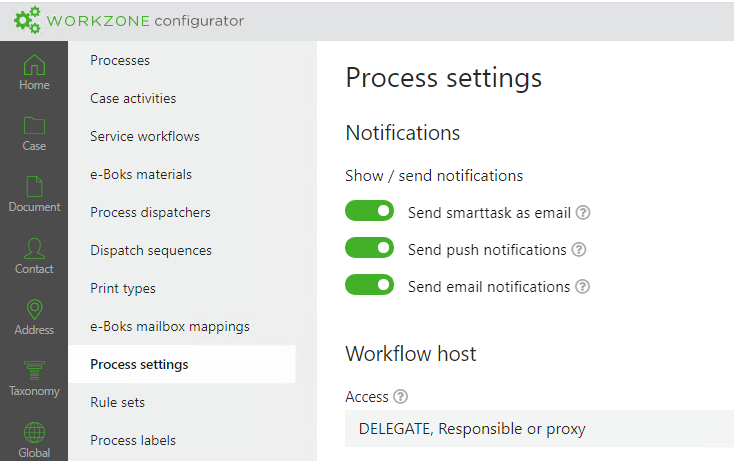
Task: Open e-Boks mailbox mappings link
Action: [170, 326]
